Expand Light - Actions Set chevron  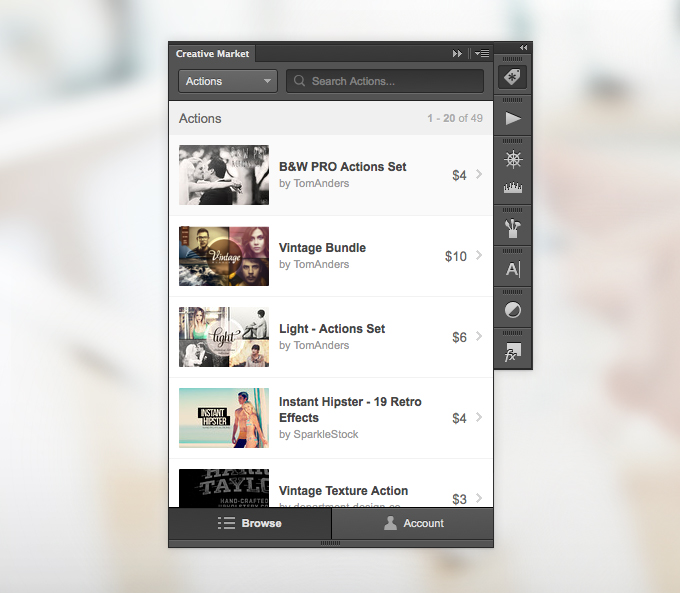[479, 336]
